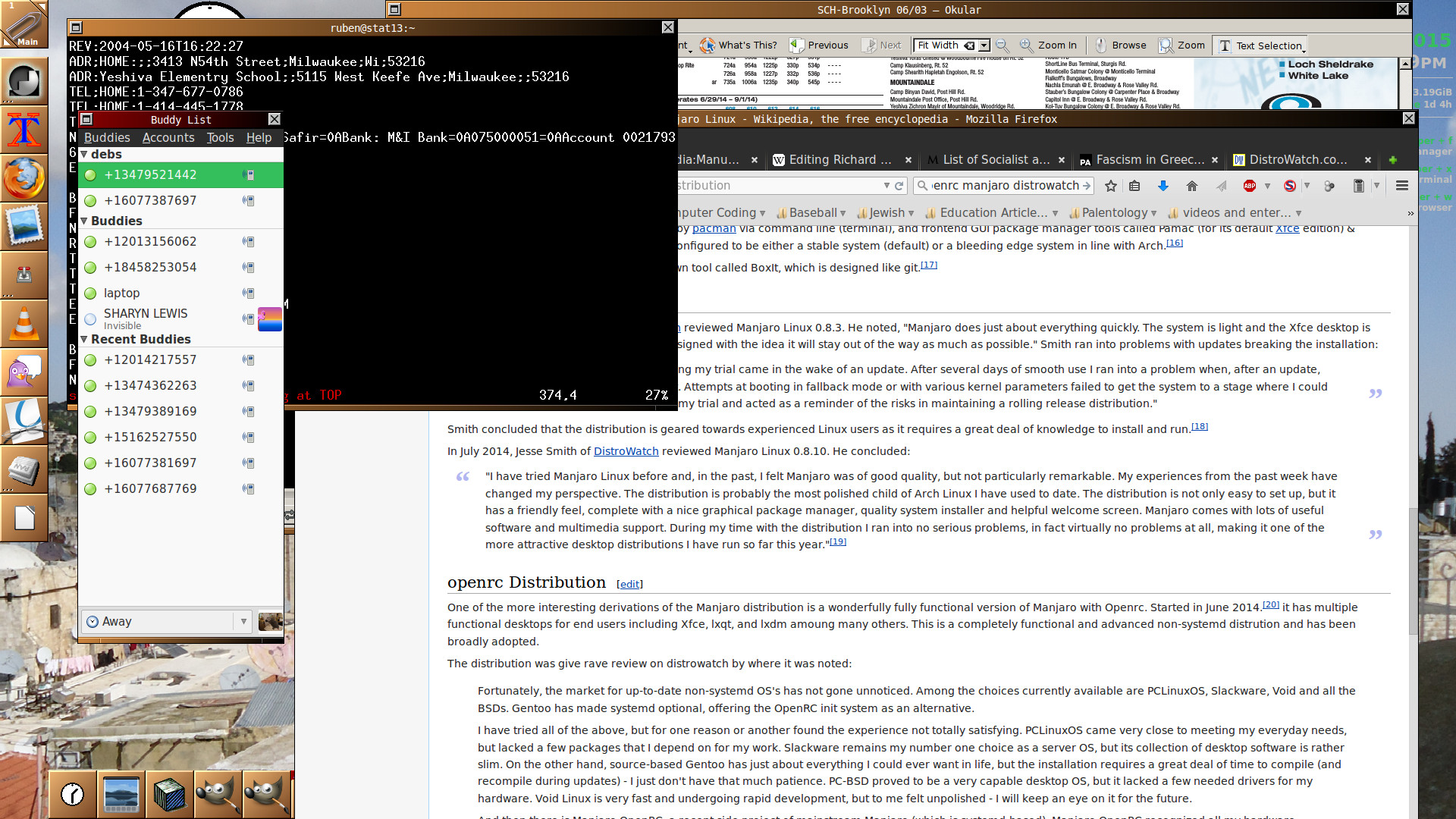Open the Fit Width zoom combo box

984,45
